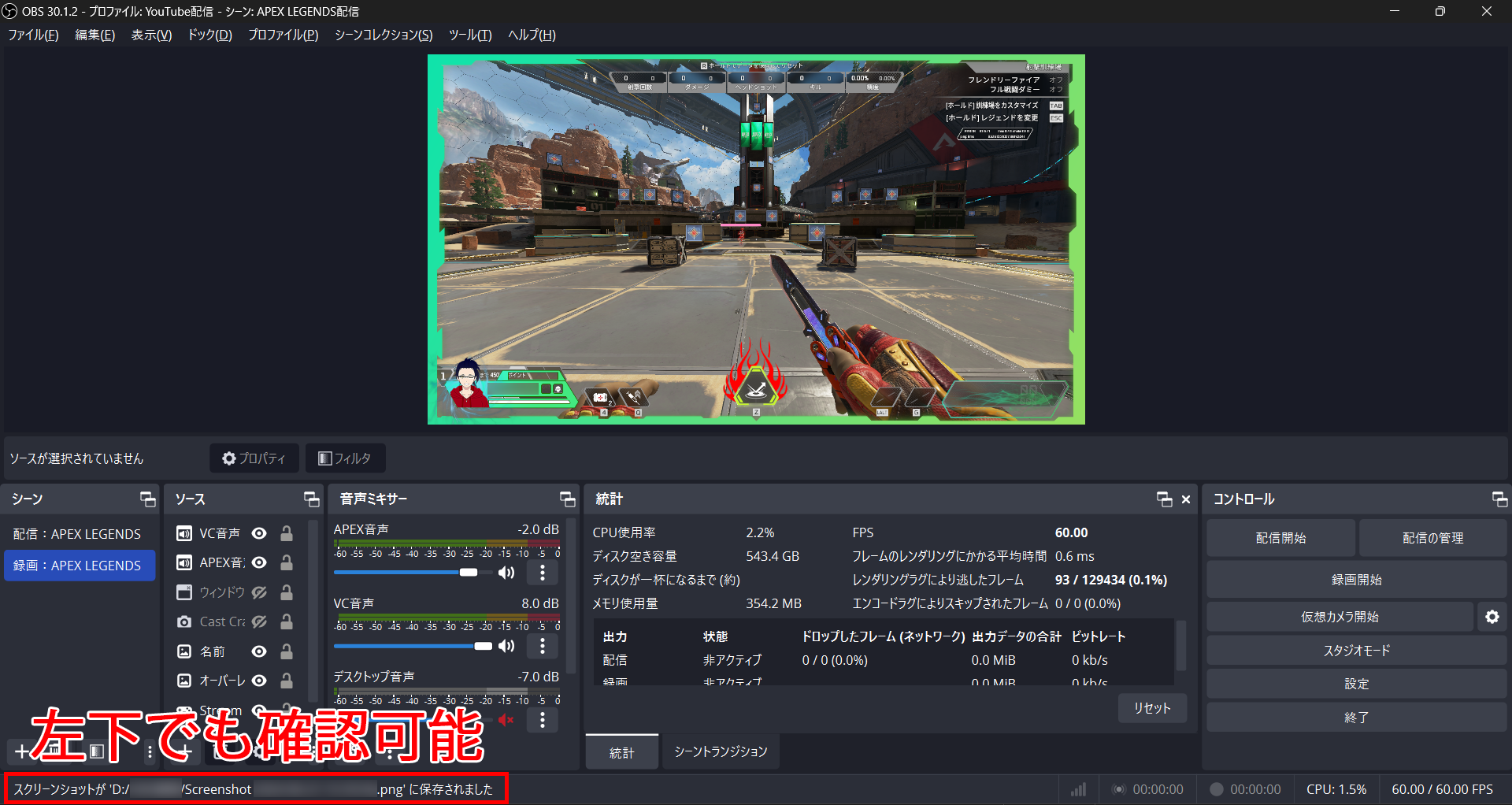Viewport: 1512px width, 805px height.
Task: Toggle lock on Cast Craft source
Action: click(287, 621)
